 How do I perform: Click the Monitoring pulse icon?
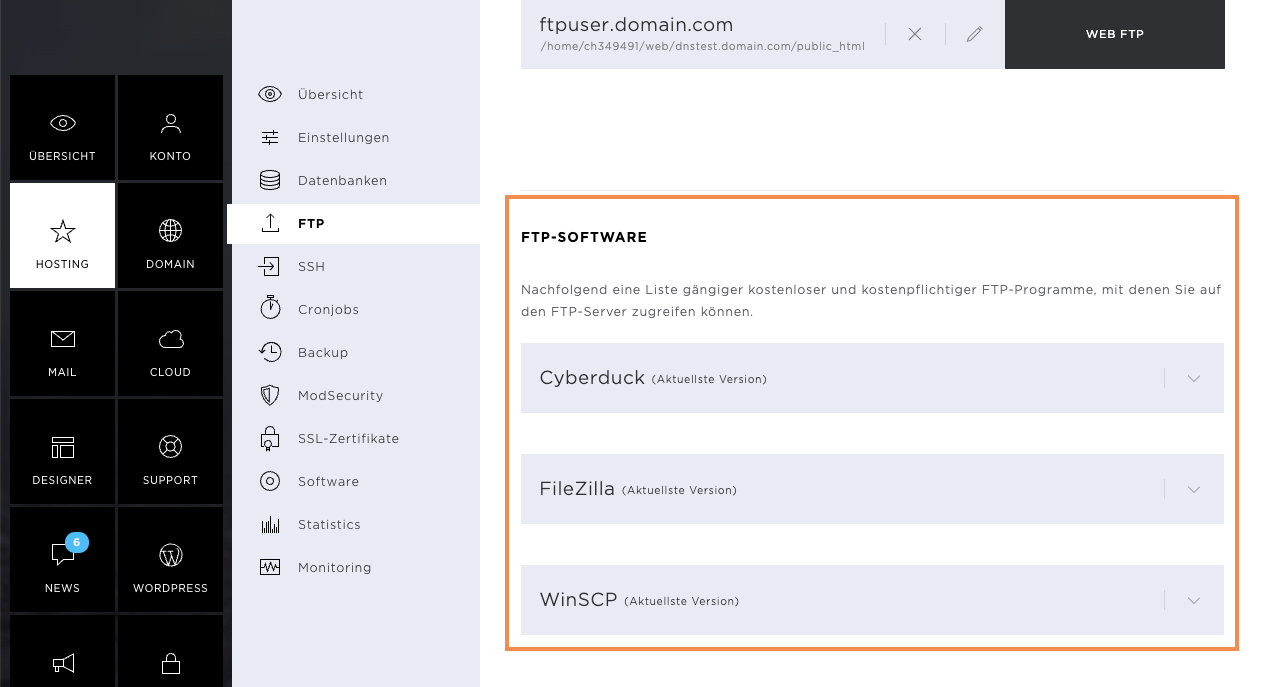(270, 567)
